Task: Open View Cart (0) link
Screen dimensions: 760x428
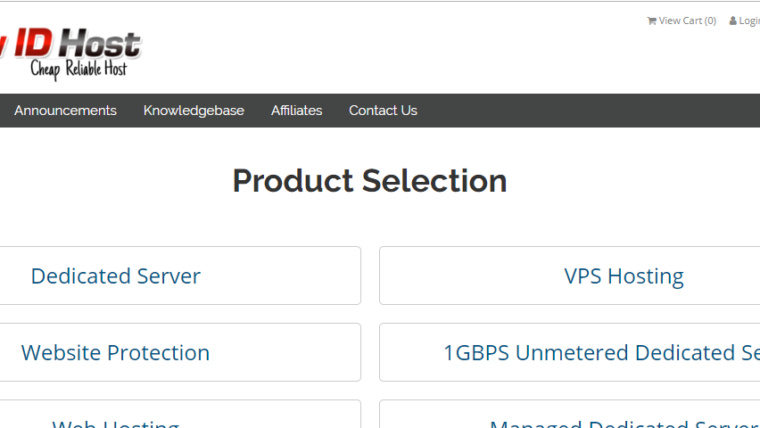Action: point(687,21)
